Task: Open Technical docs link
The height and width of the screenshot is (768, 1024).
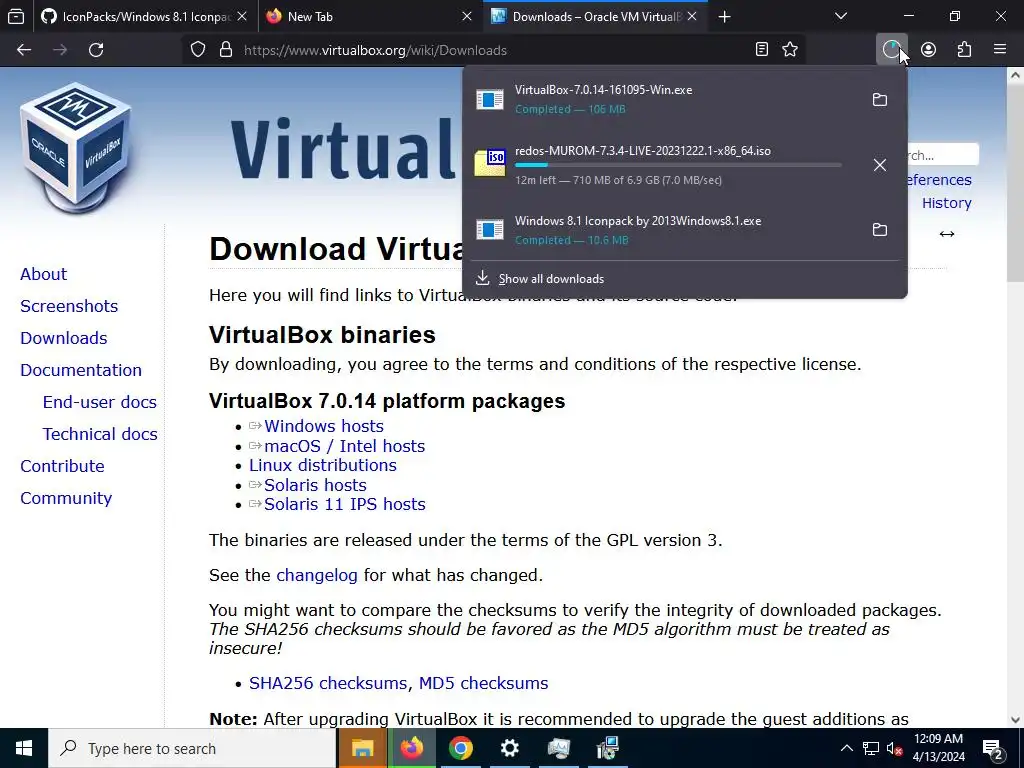Action: pos(100,434)
